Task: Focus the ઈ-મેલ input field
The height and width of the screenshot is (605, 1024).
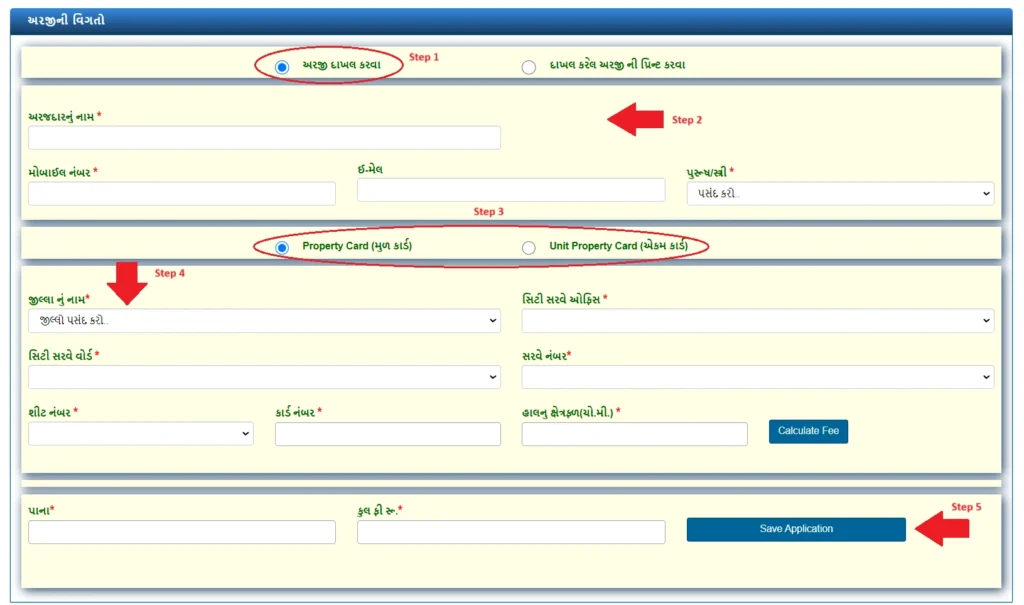Action: coord(510,190)
